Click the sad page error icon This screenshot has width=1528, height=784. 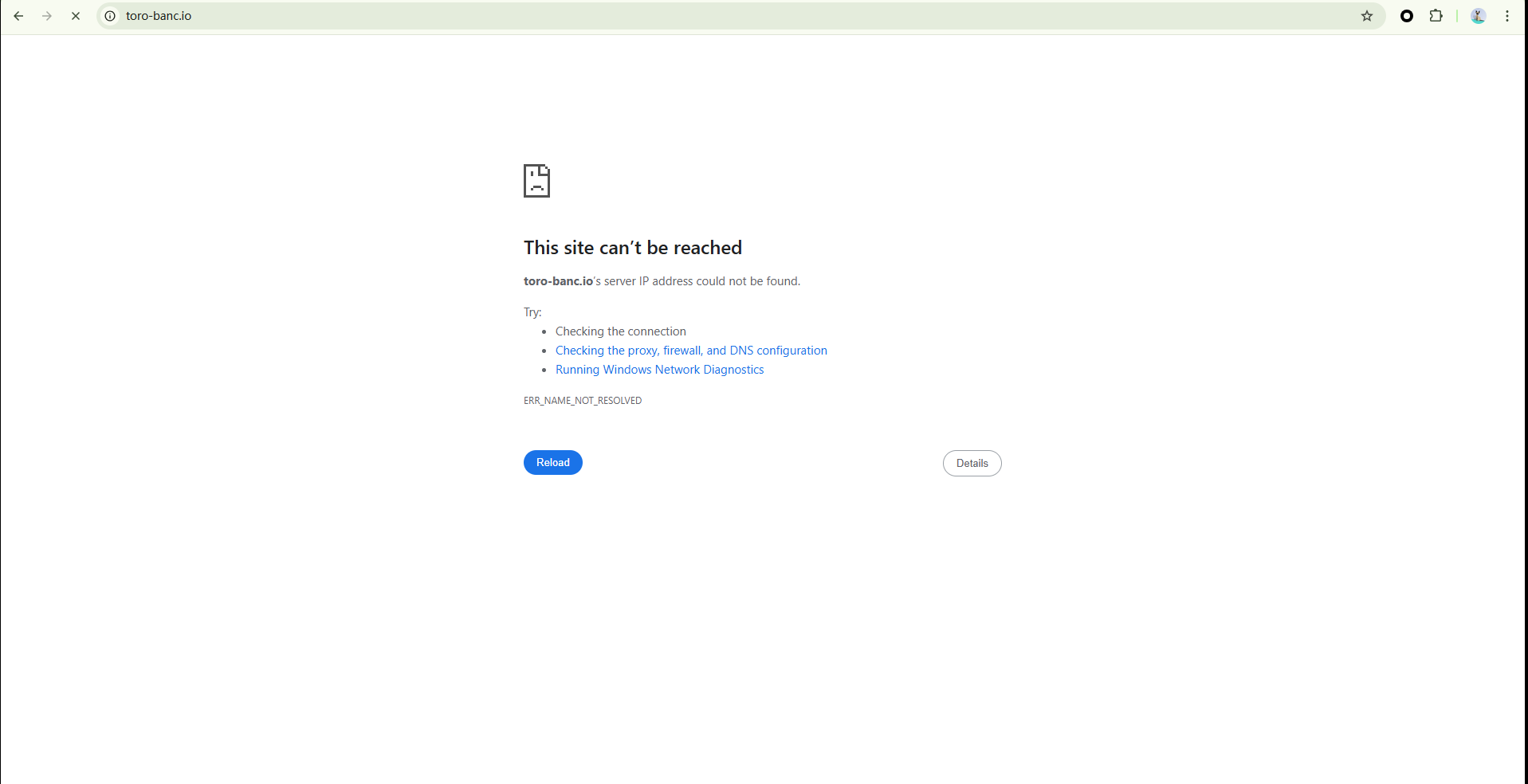tap(536, 181)
